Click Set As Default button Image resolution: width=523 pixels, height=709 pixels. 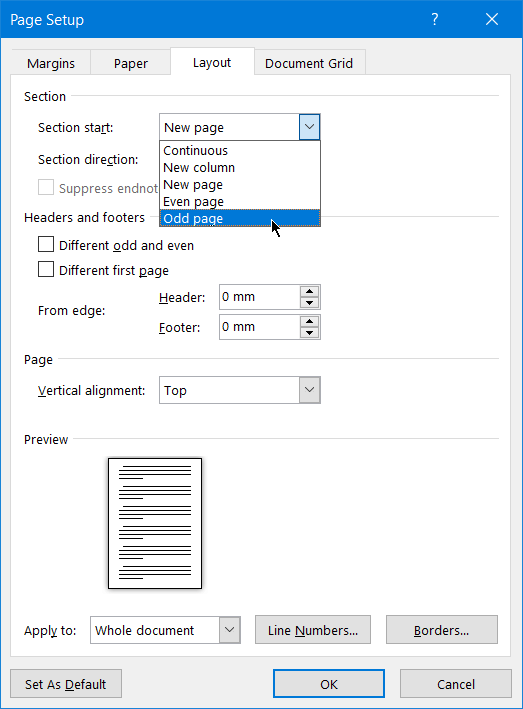click(66, 684)
